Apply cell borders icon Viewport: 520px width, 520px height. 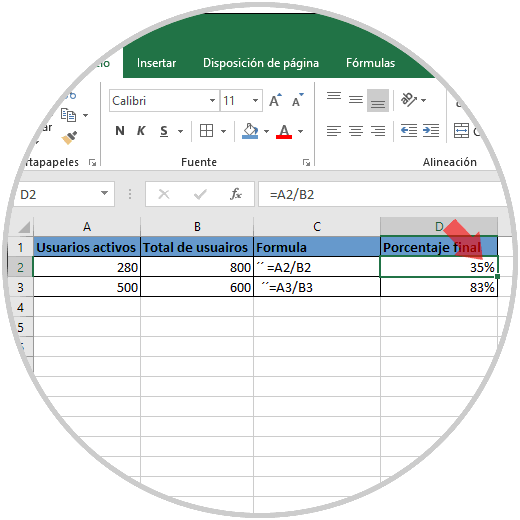click(206, 131)
